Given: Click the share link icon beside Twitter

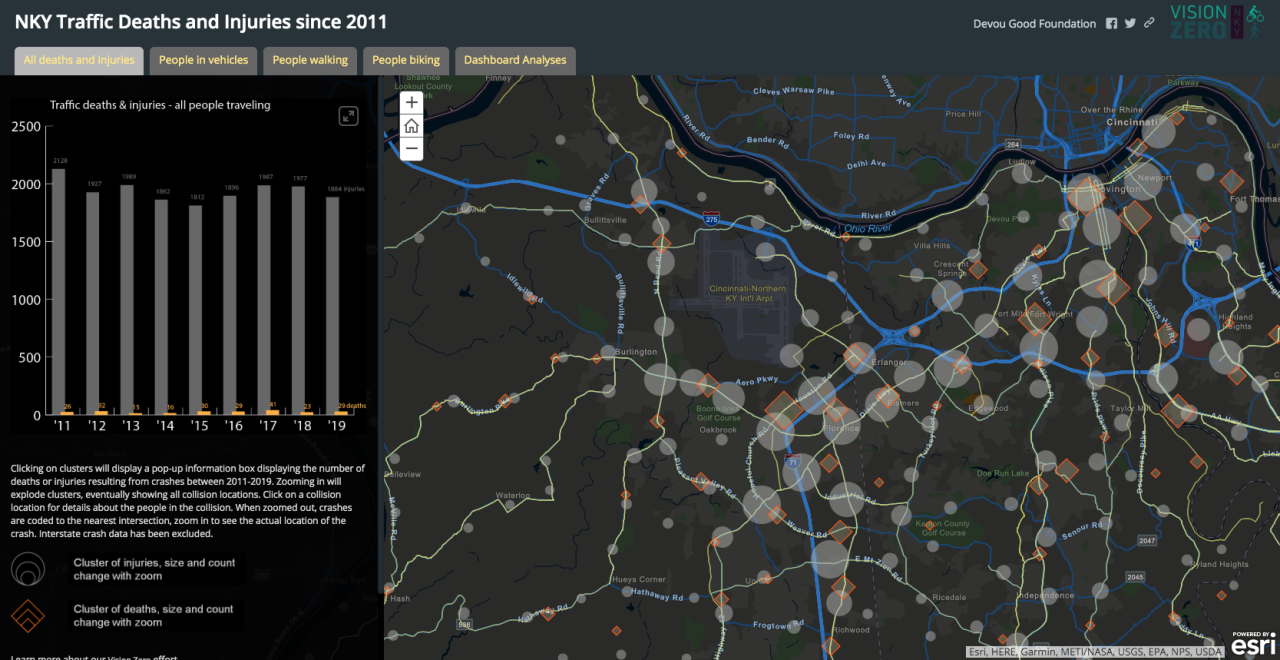Looking at the screenshot, I should (1148, 23).
